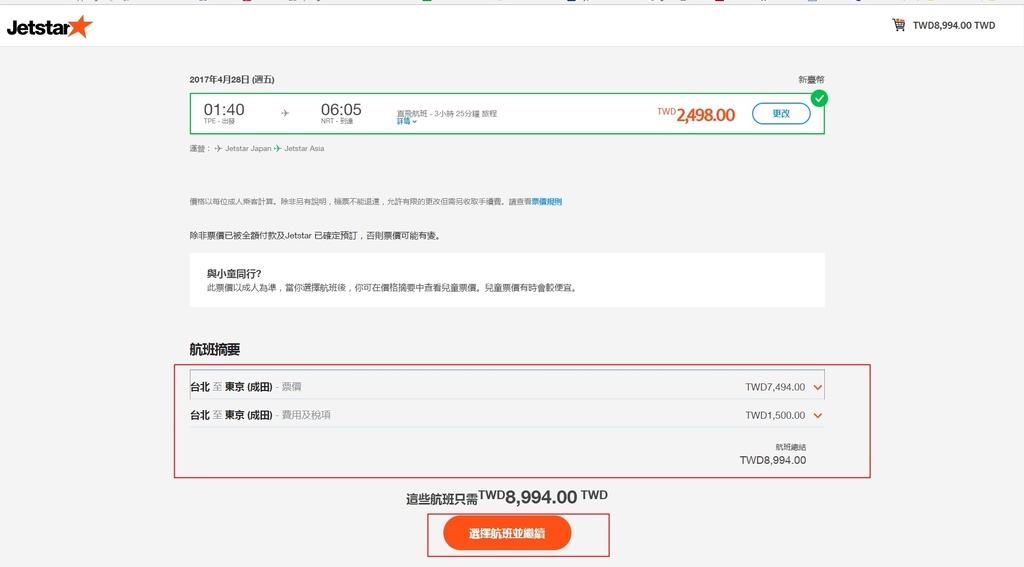Click 台北 至 東京 (成田) - 票價 row
Viewport: 1024px width, 567px height.
[x=507, y=387]
